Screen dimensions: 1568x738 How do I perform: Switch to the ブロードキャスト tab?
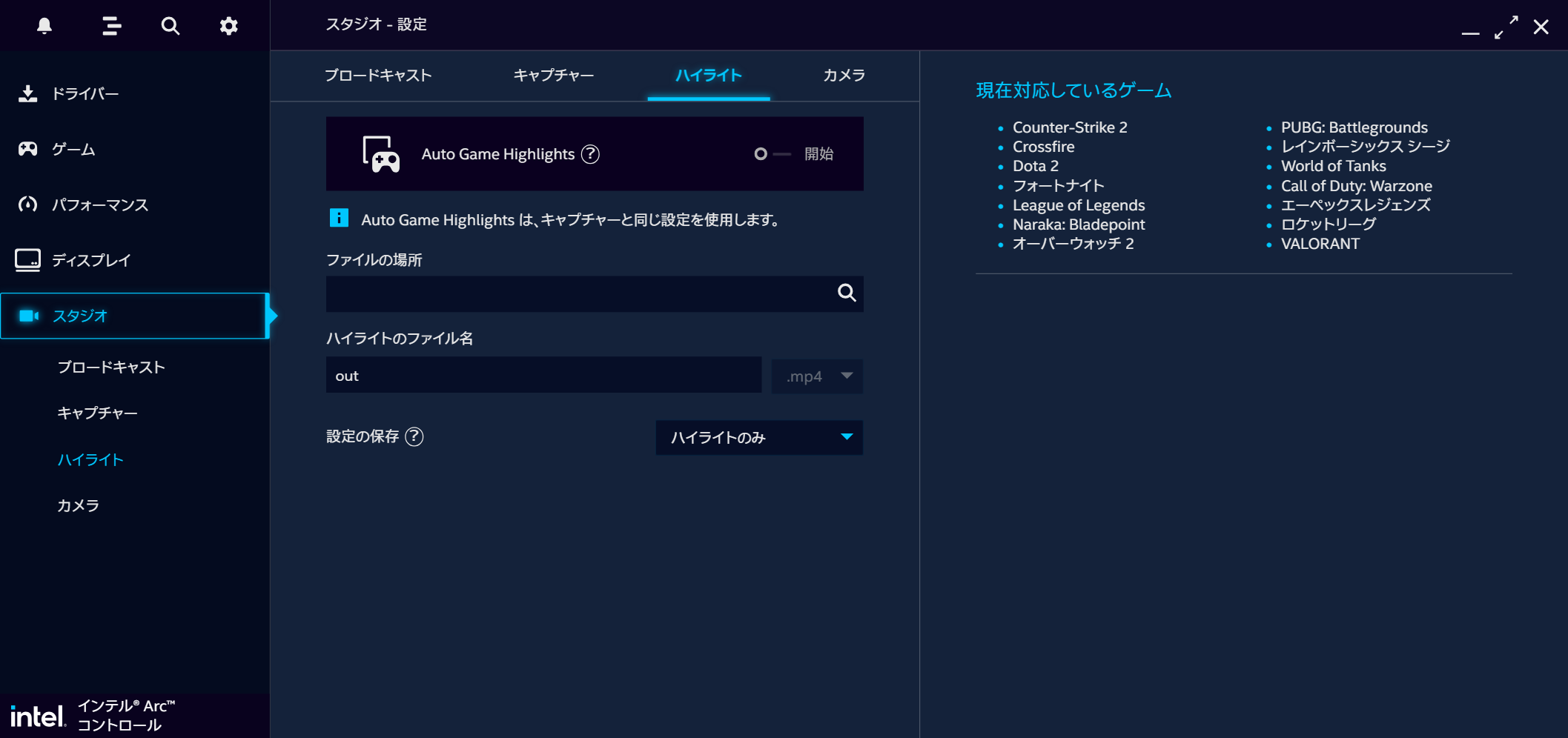(x=378, y=76)
